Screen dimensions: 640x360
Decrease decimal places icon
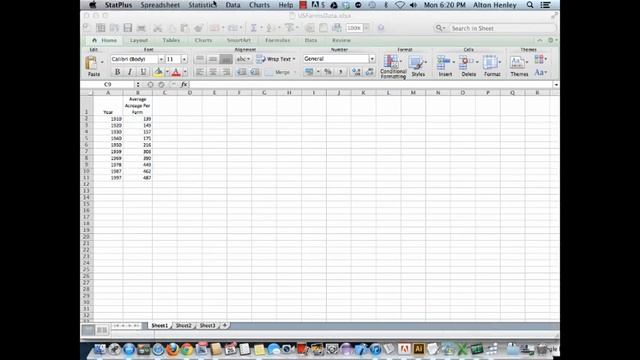[x=369, y=72]
